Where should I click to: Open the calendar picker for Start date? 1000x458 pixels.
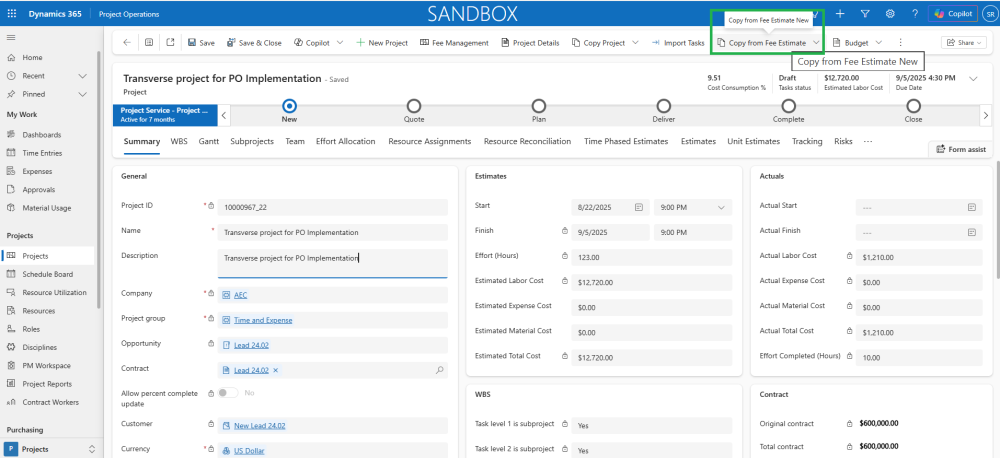coord(638,207)
